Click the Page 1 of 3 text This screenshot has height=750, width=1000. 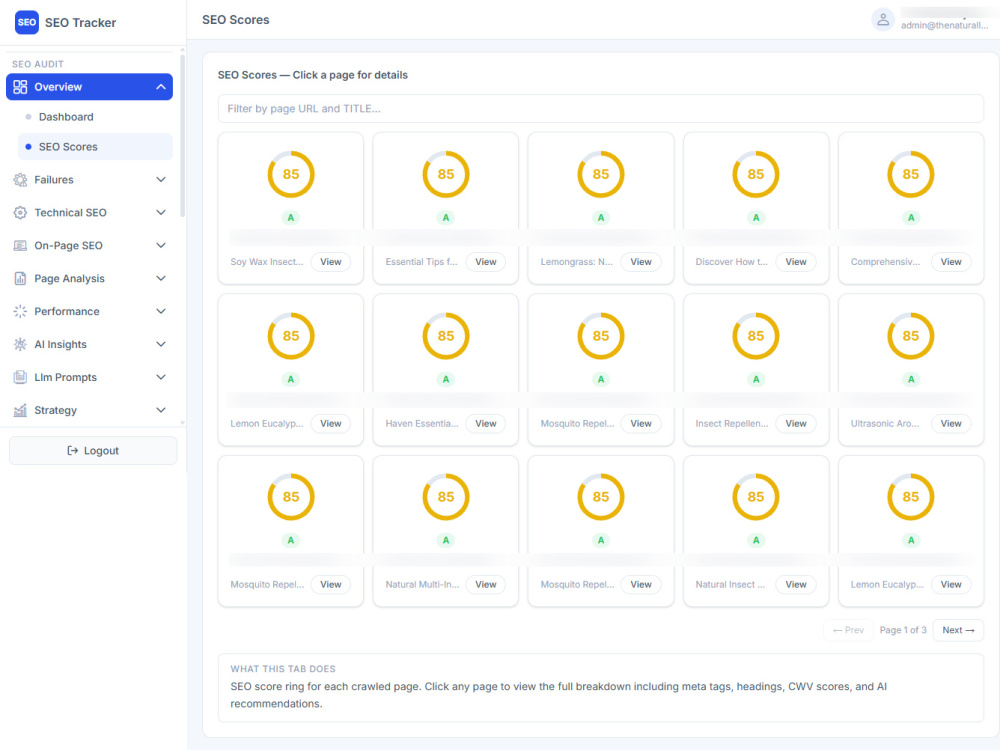point(903,630)
